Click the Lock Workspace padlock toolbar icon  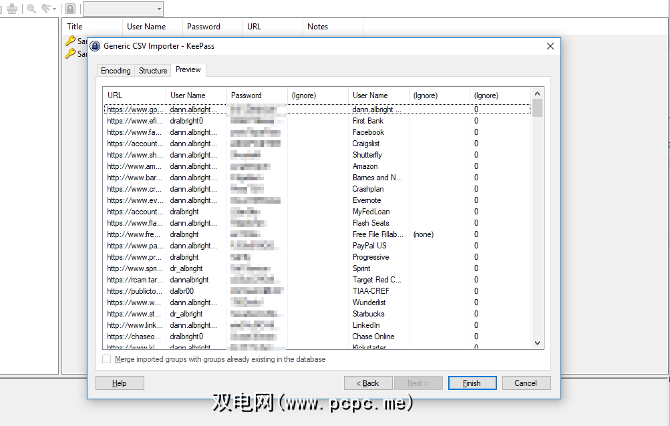coord(71,8)
